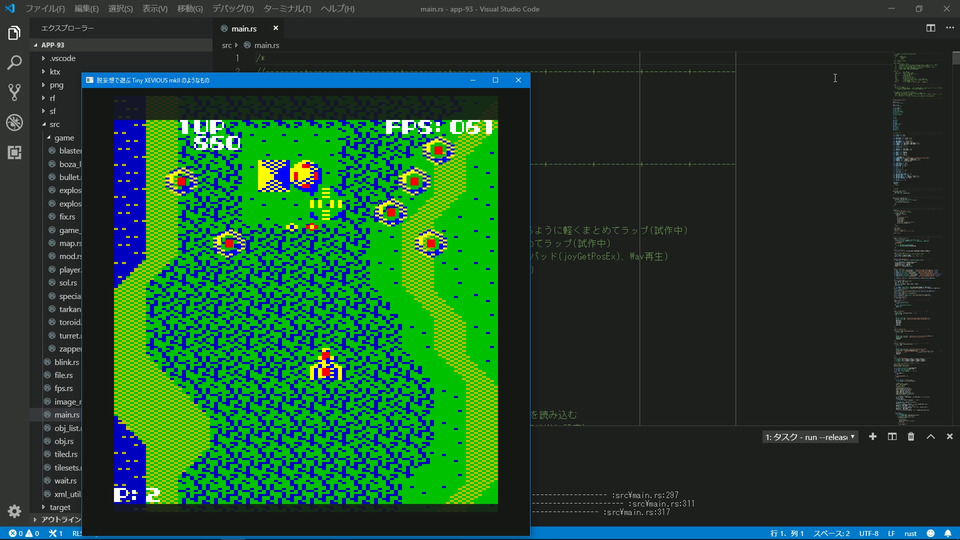Viewport: 960px width, 540px height.
Task: Open the ヘルプ(H) menu
Action: click(337, 9)
